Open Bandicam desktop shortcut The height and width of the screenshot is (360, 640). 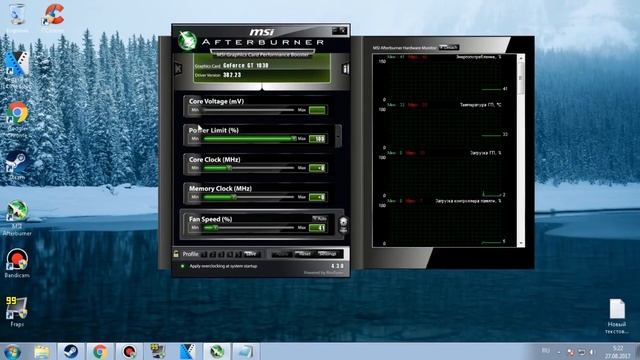(x=17, y=263)
